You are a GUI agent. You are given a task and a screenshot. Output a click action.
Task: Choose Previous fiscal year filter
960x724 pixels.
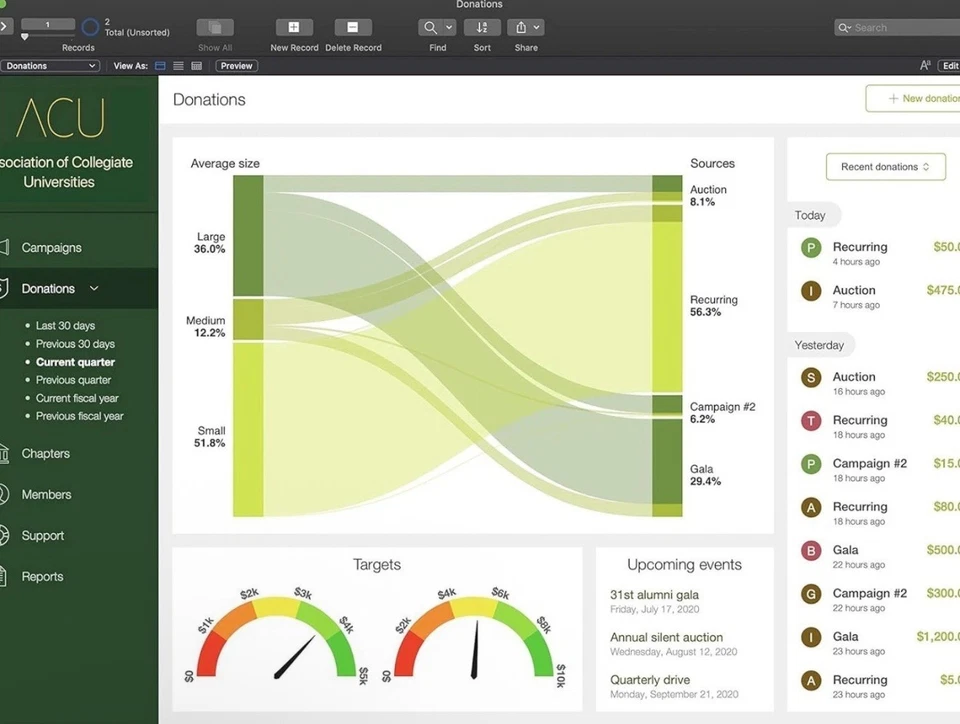pyautogui.click(x=80, y=416)
